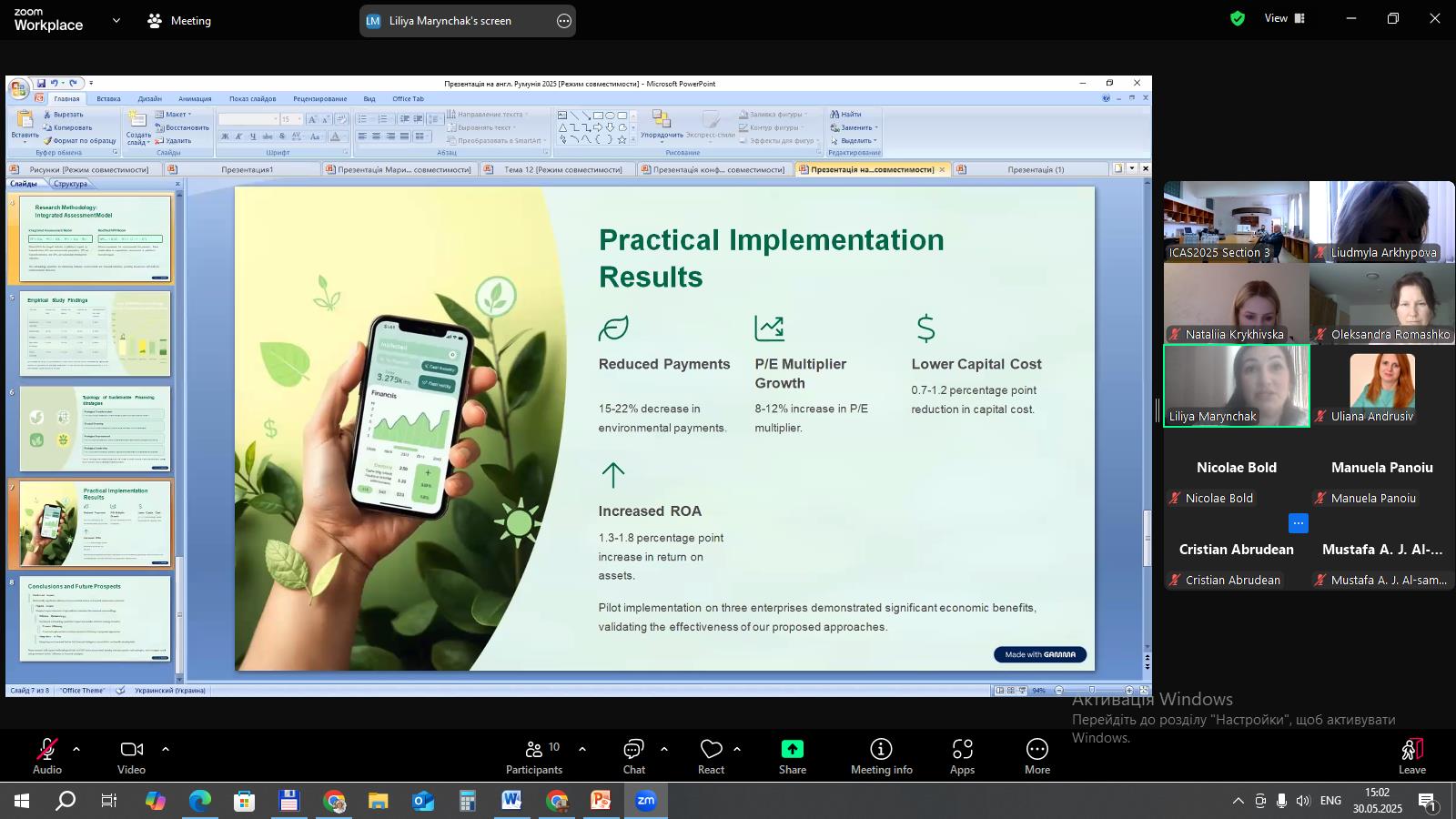The height and width of the screenshot is (819, 1456).
Task: Click the Упорядочить arrange button
Action: tap(662, 126)
